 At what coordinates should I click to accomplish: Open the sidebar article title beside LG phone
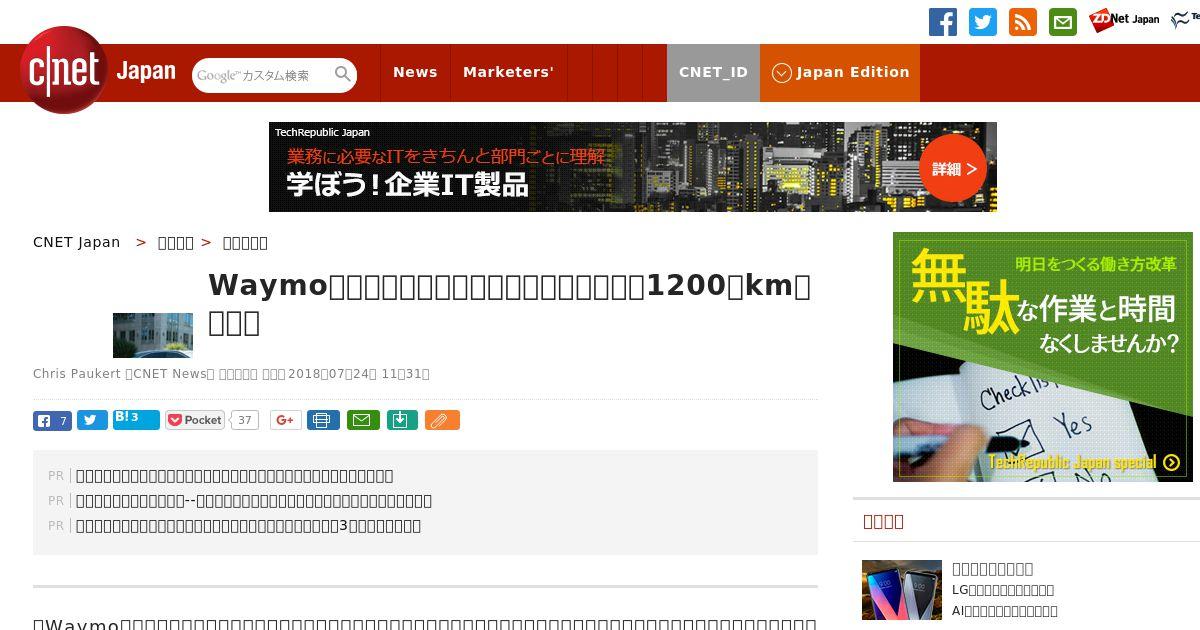pyautogui.click(x=993, y=569)
